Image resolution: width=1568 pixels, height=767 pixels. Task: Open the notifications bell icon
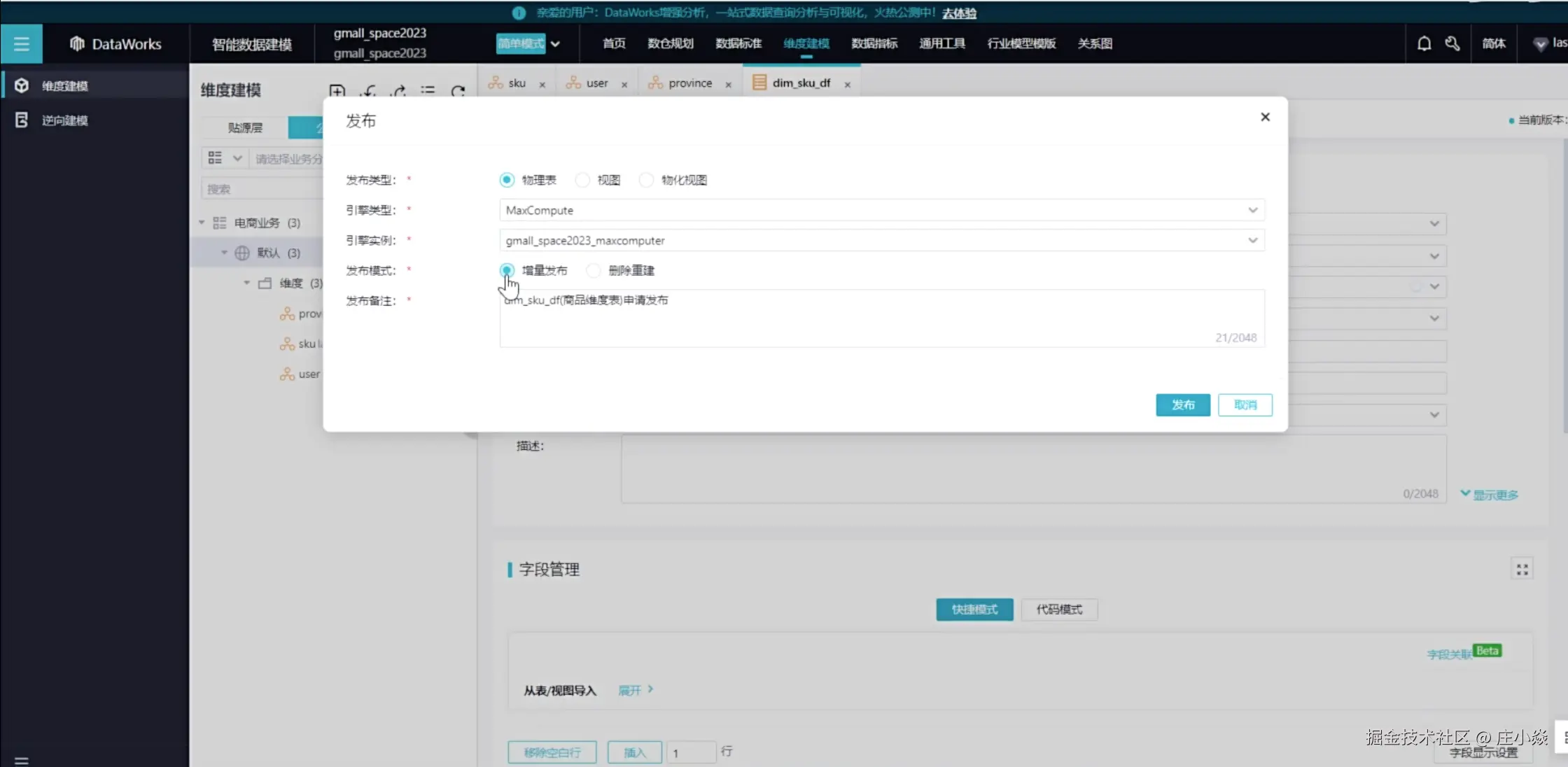click(1424, 44)
